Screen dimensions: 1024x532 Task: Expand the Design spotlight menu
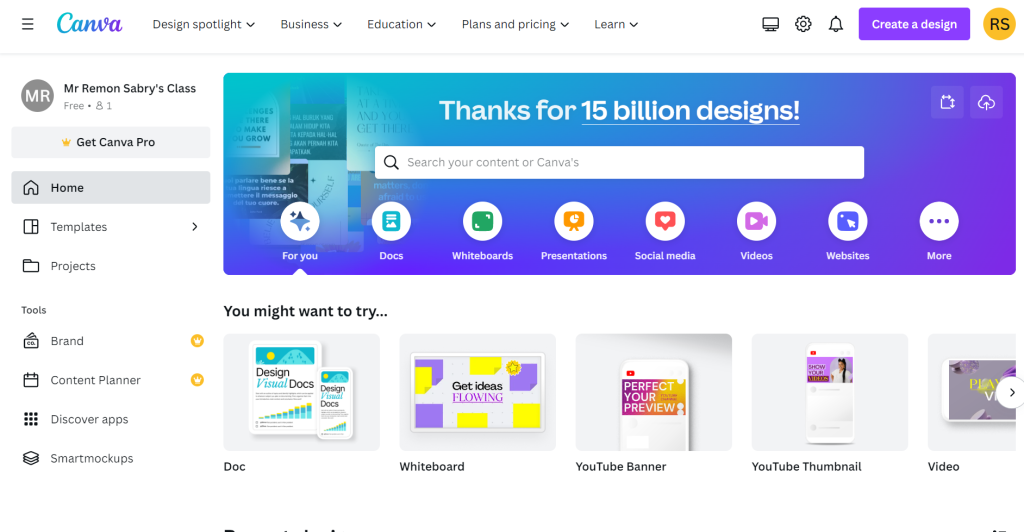coord(204,24)
